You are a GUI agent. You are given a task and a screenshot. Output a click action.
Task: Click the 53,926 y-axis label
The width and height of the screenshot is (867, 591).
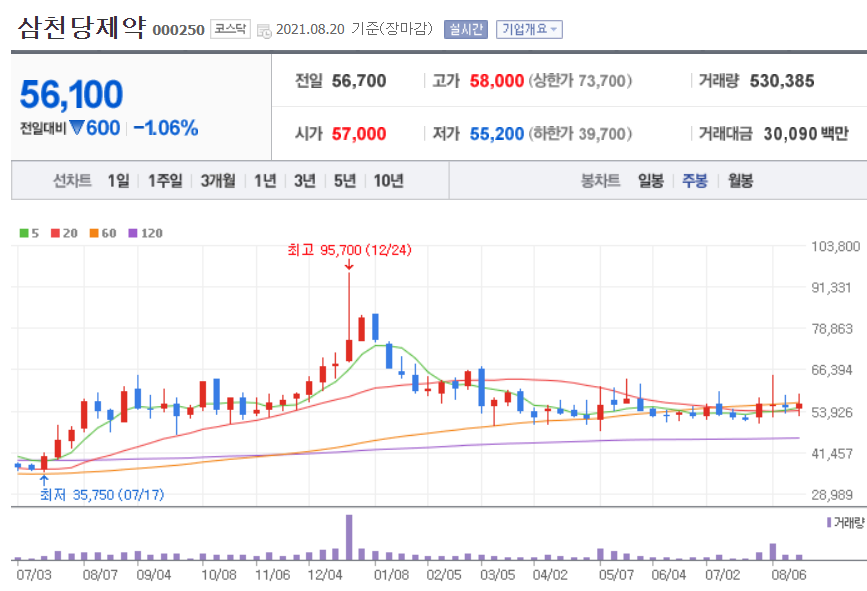(832, 412)
